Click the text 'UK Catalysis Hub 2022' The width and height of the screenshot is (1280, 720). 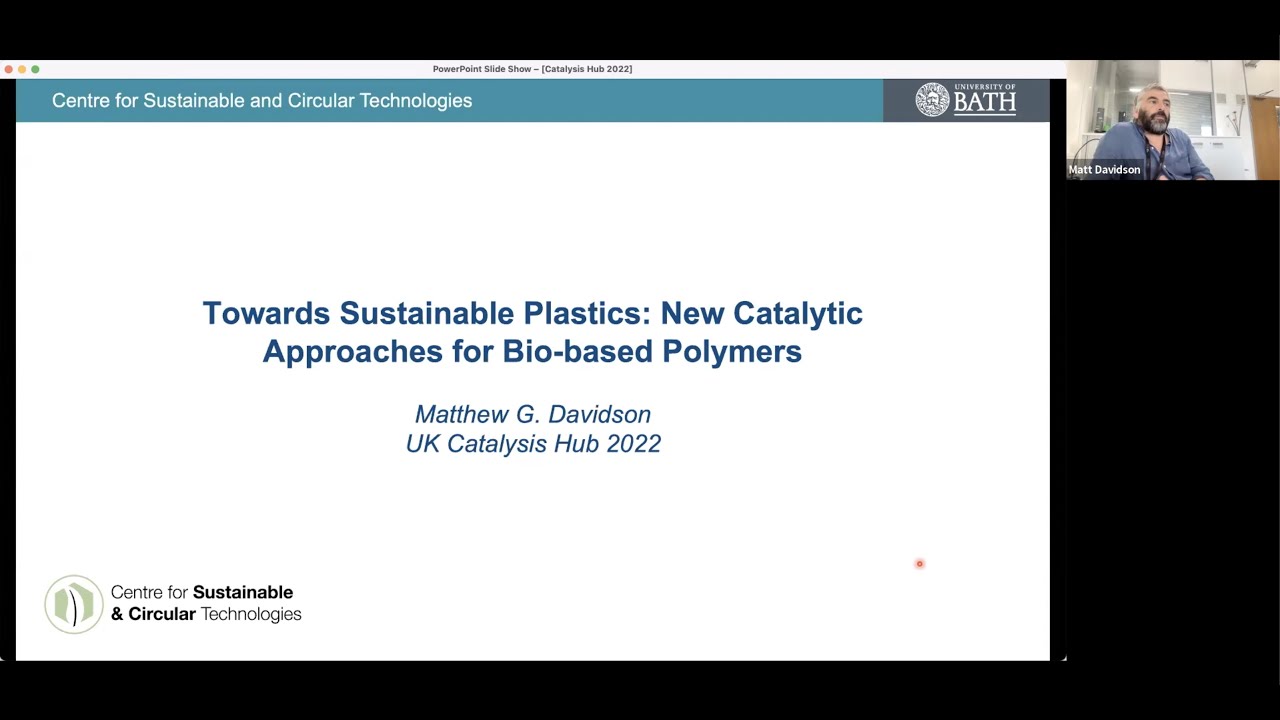(x=533, y=444)
